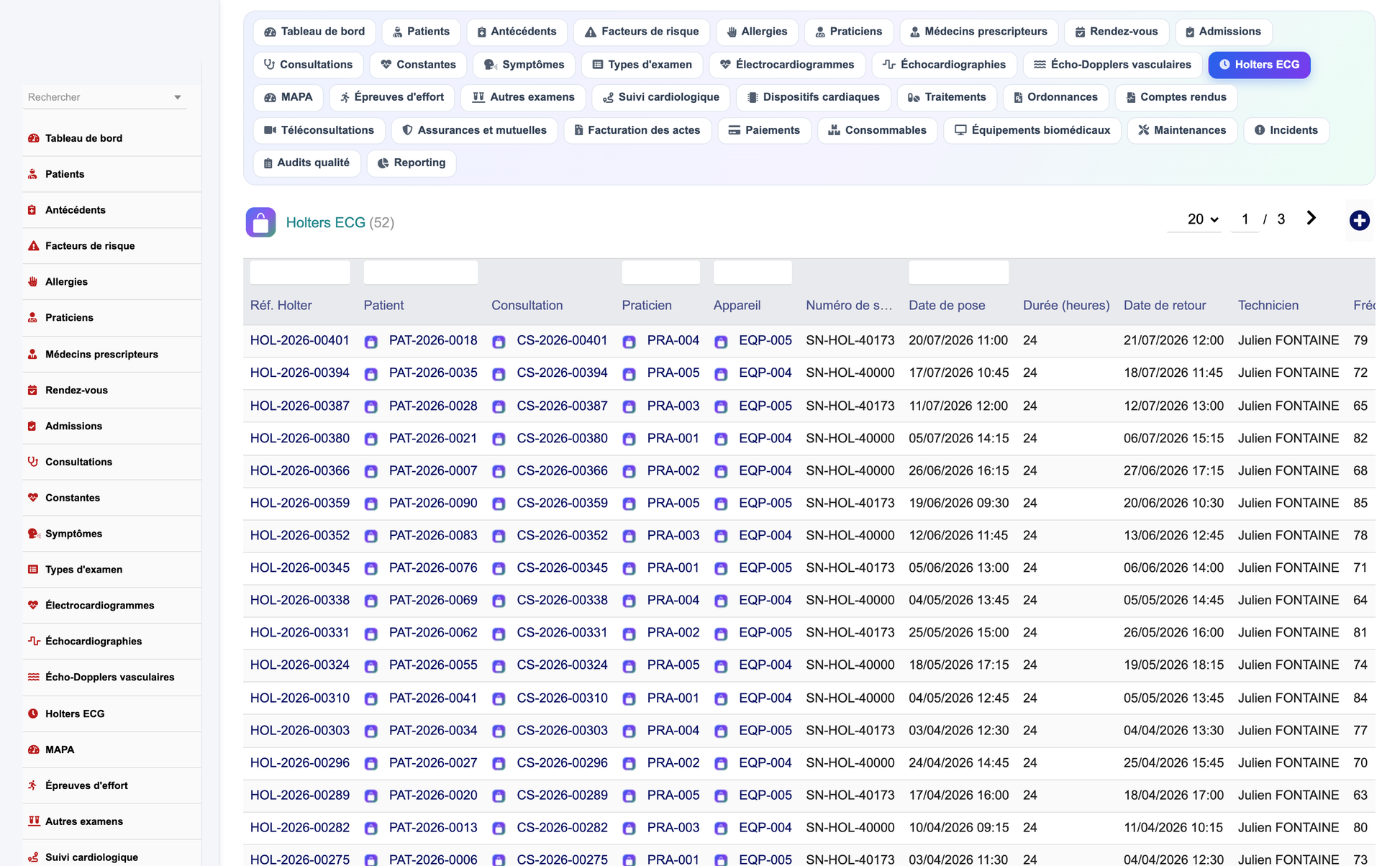The width and height of the screenshot is (1400, 866).
Task: Click the Patient column filter field
Action: [x=420, y=273]
